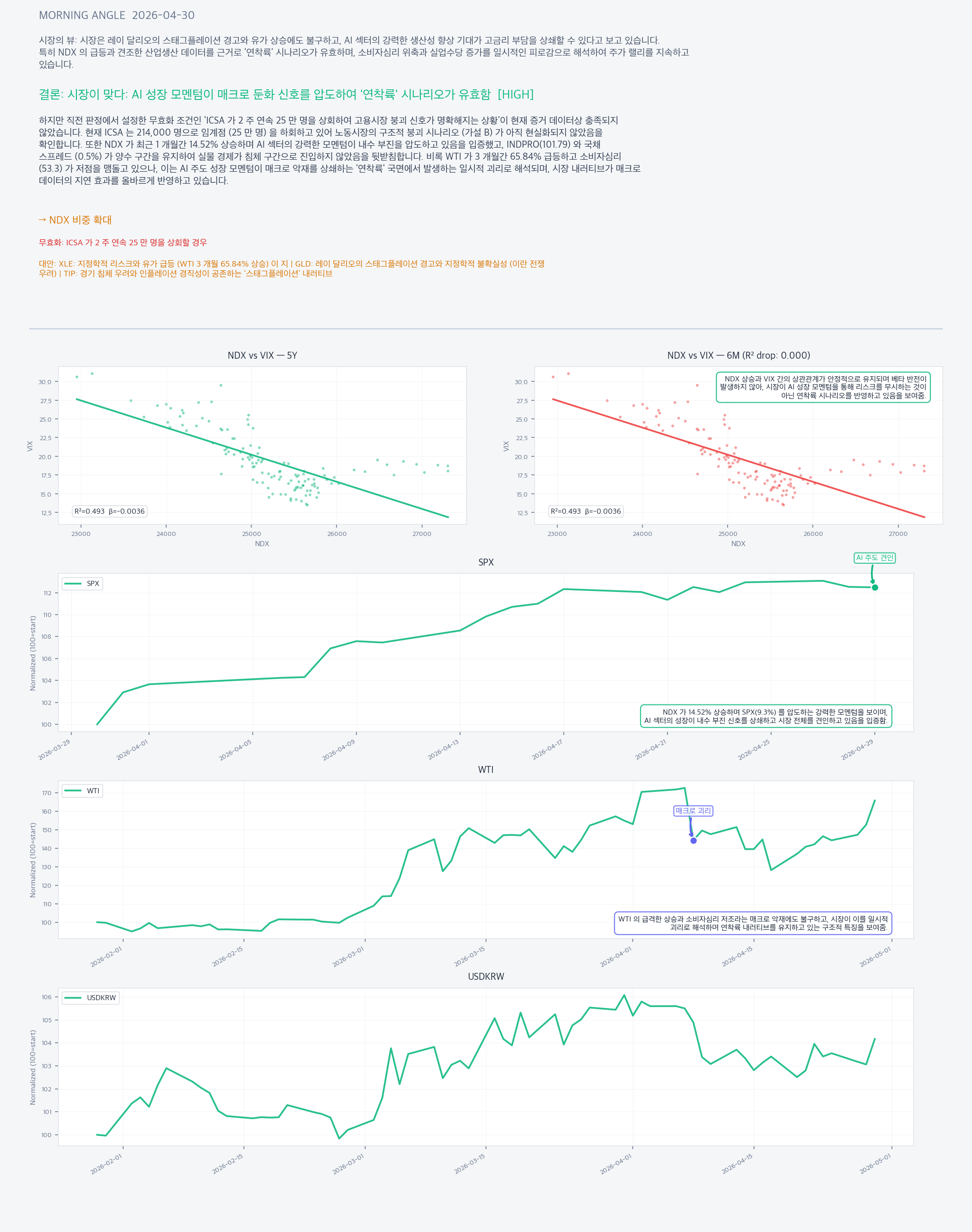The width and height of the screenshot is (972, 1232).
Task: Click the NDX 14.52% annotation box in SPX chart
Action: 766,716
